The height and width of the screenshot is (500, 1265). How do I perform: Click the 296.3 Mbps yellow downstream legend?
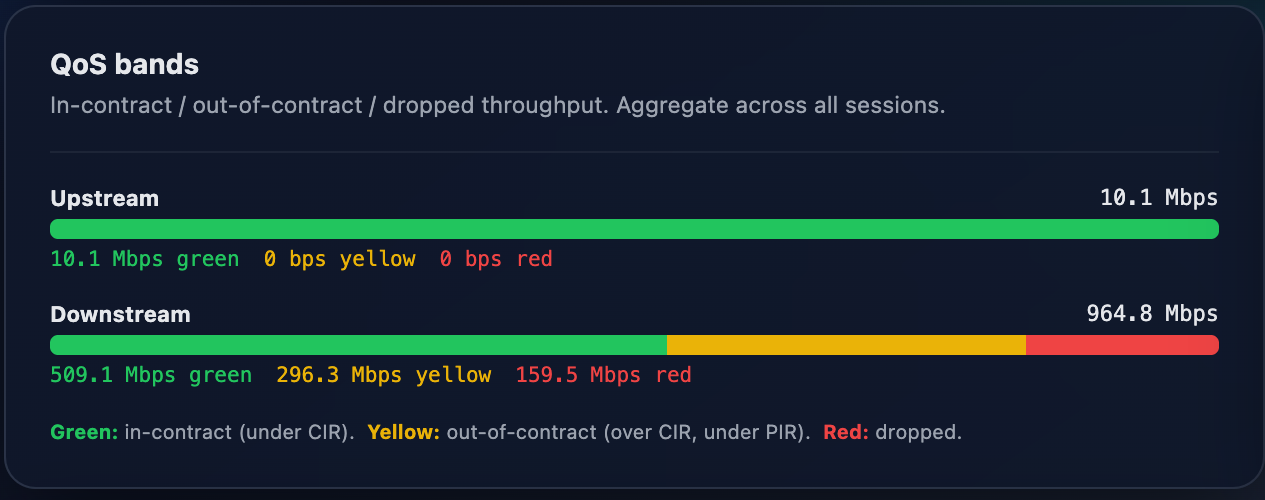[384, 375]
